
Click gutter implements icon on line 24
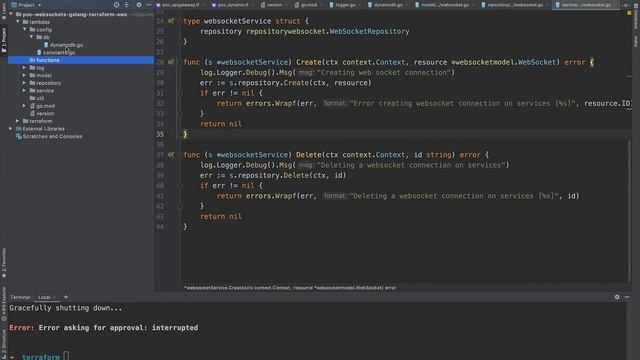click(171, 21)
